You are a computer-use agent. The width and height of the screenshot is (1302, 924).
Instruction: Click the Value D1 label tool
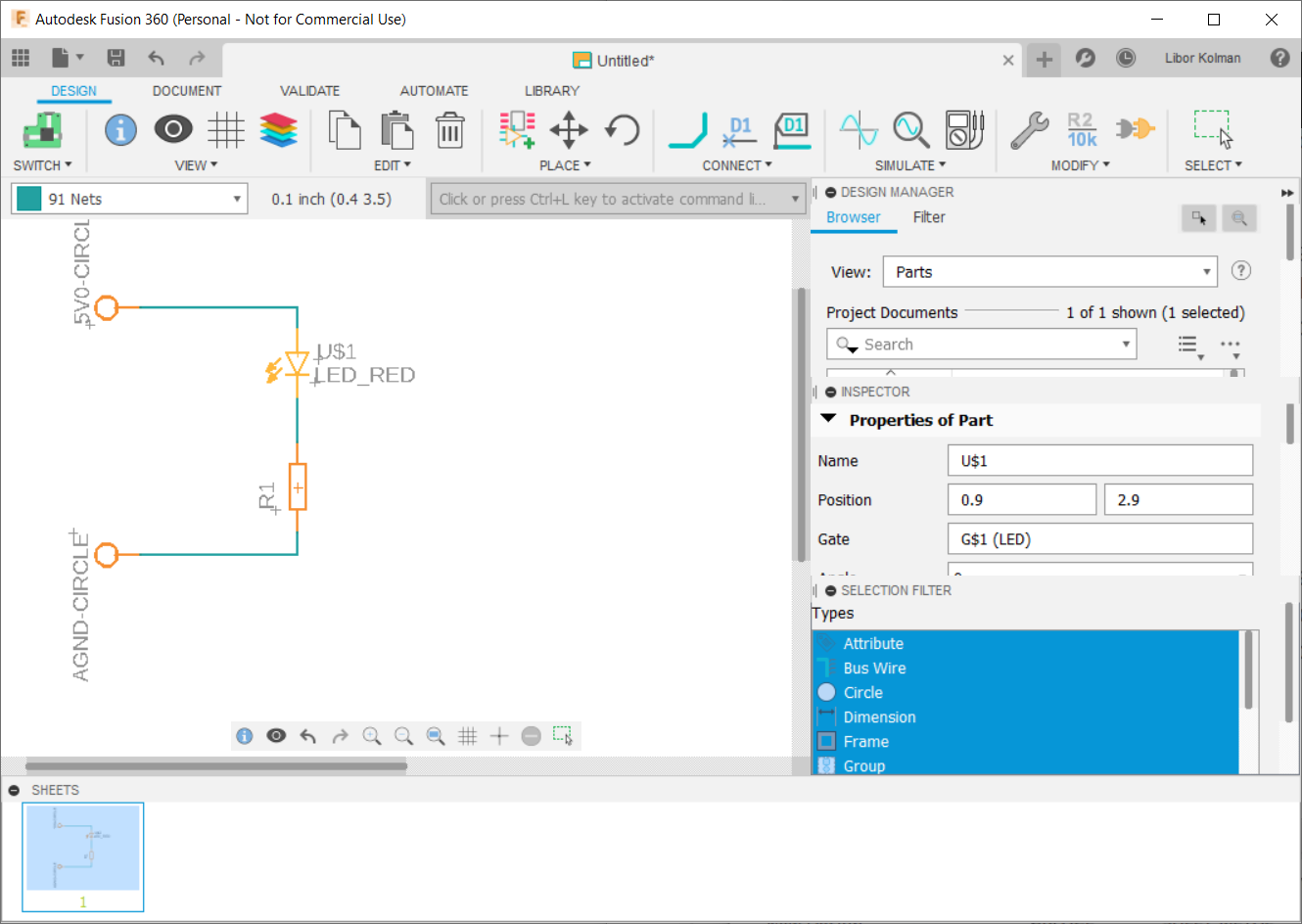tap(792, 129)
